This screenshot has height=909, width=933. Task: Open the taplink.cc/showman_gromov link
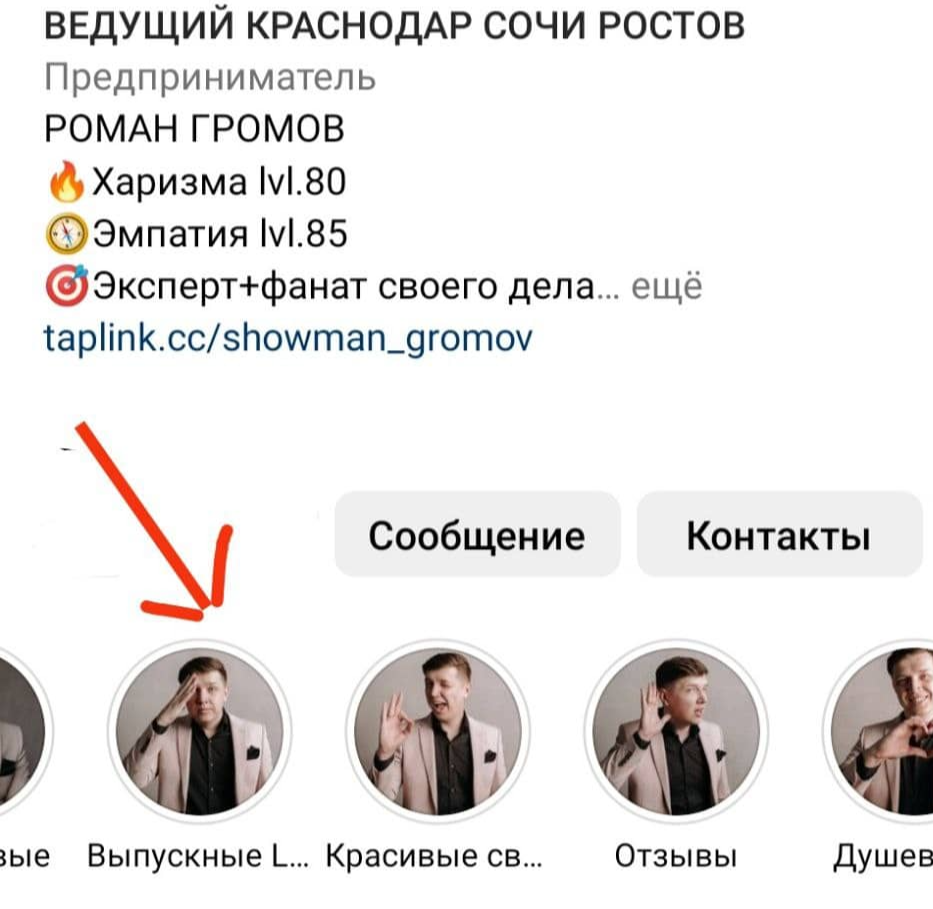pyautogui.click(x=288, y=338)
